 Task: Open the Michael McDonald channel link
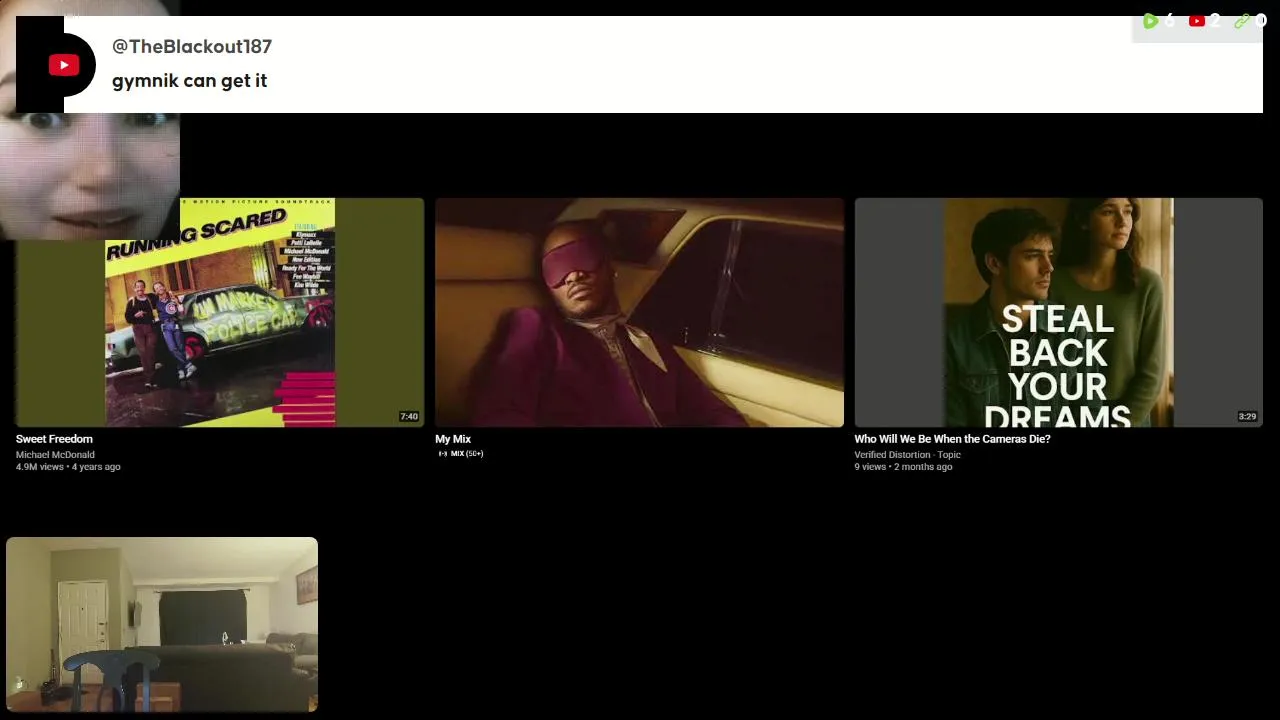tap(55, 455)
